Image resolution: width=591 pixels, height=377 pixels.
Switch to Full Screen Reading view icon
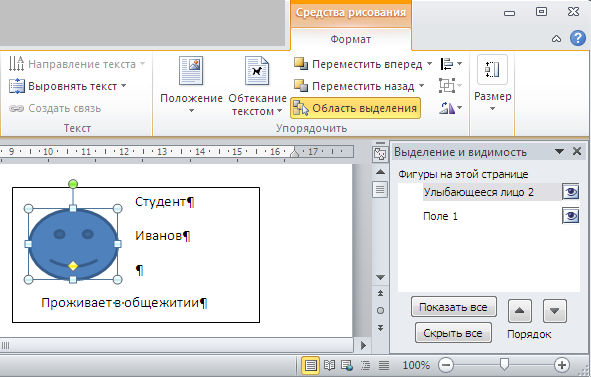329,365
